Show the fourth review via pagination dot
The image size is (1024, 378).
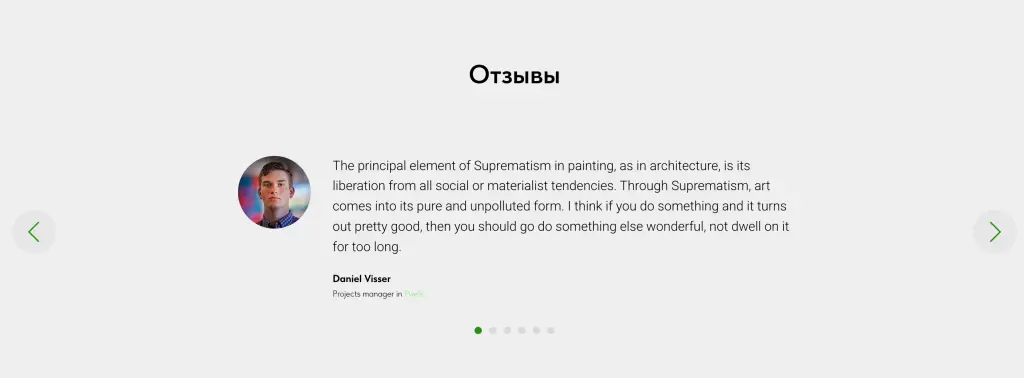point(522,330)
